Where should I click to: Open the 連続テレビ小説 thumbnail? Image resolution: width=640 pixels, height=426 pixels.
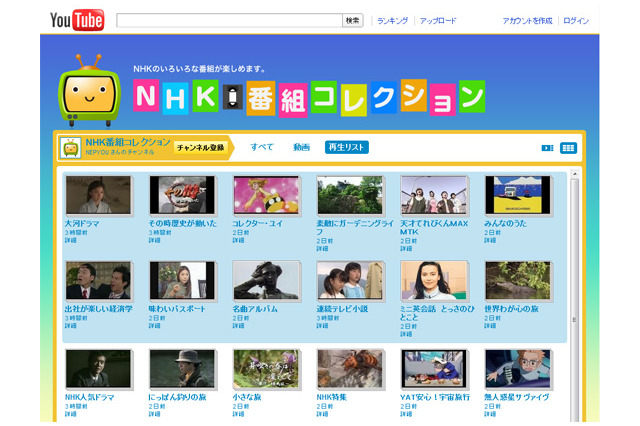pyautogui.click(x=350, y=280)
